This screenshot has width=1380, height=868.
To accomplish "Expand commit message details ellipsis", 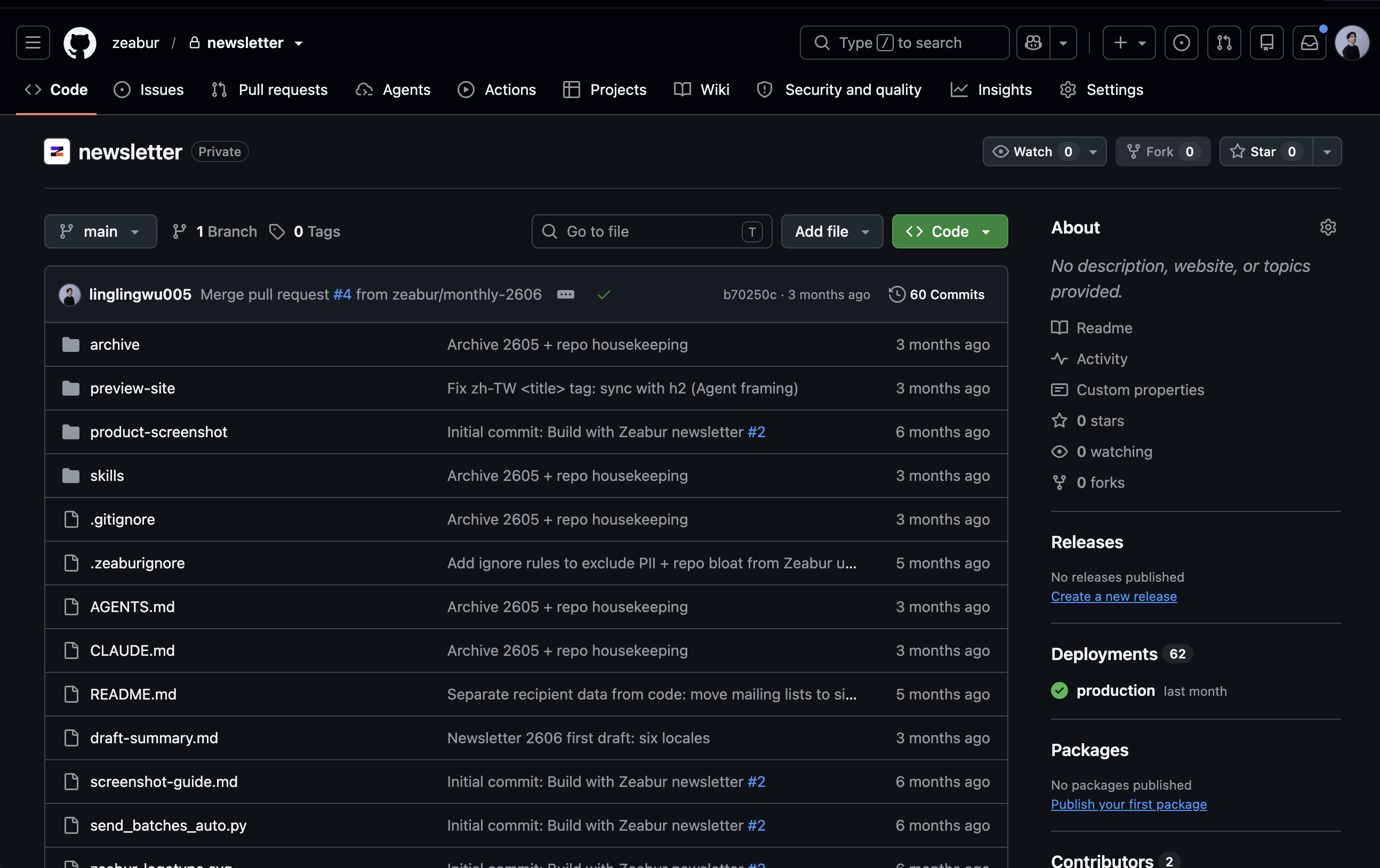I will [x=565, y=294].
